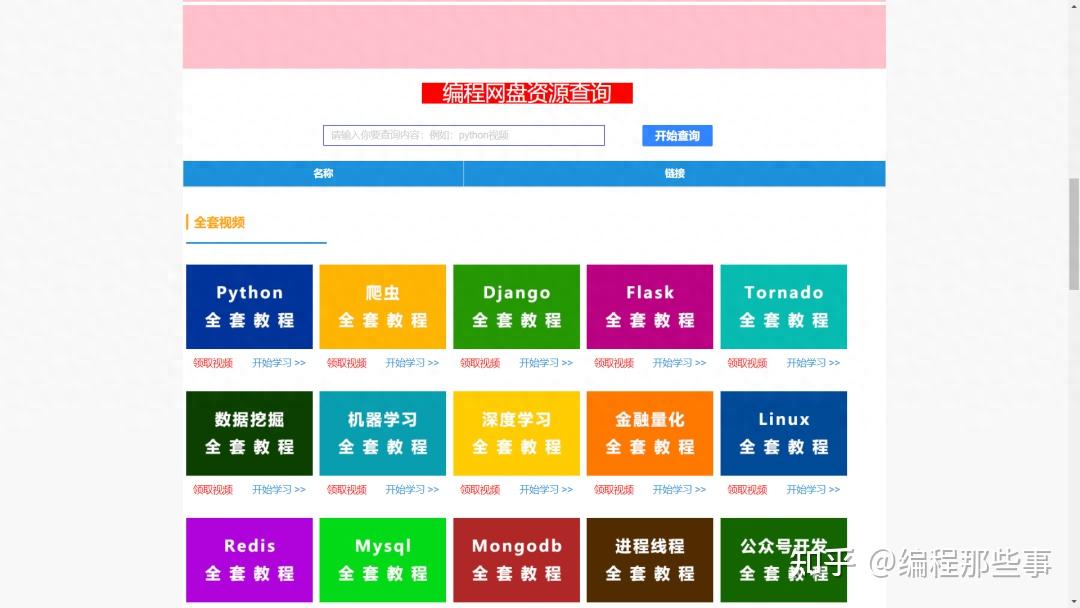Click 开始学习 under Flask tile

tap(679, 363)
